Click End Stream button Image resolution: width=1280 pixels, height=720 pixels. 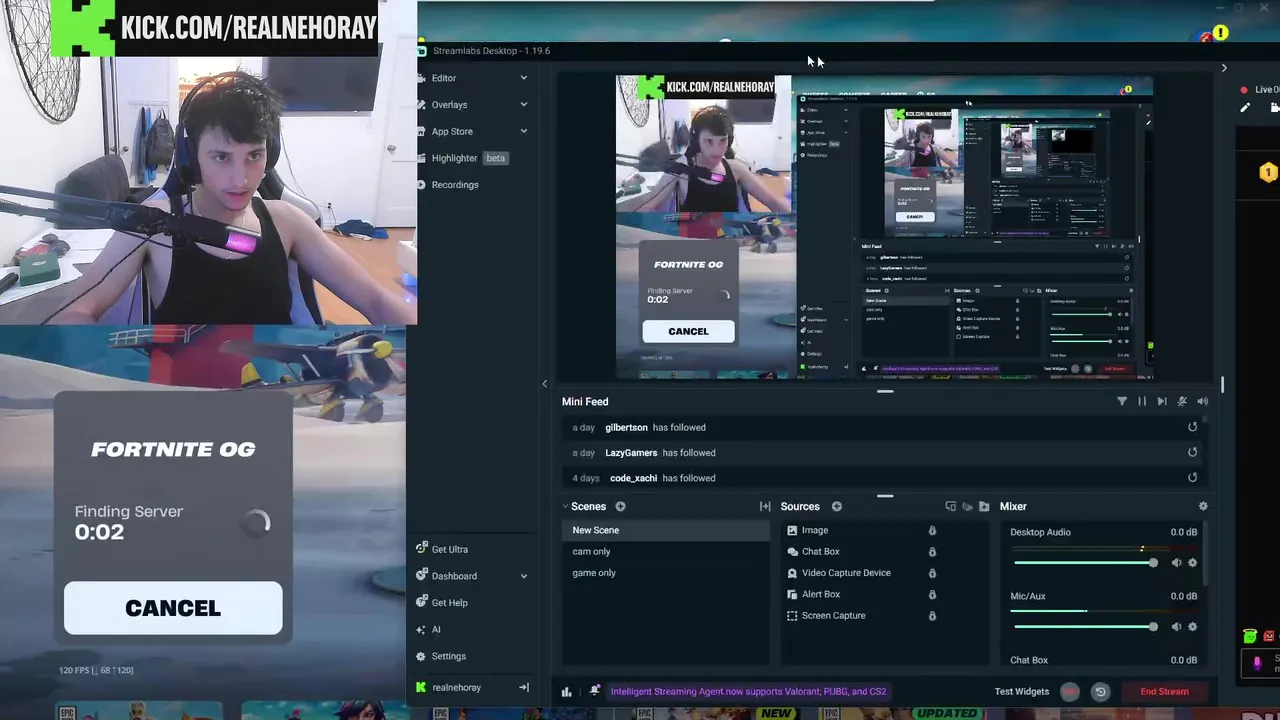(1164, 692)
